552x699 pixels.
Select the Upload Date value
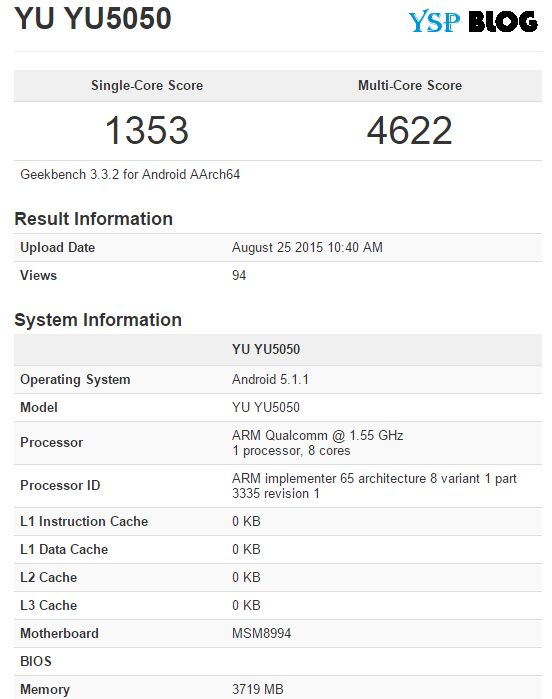(x=307, y=247)
